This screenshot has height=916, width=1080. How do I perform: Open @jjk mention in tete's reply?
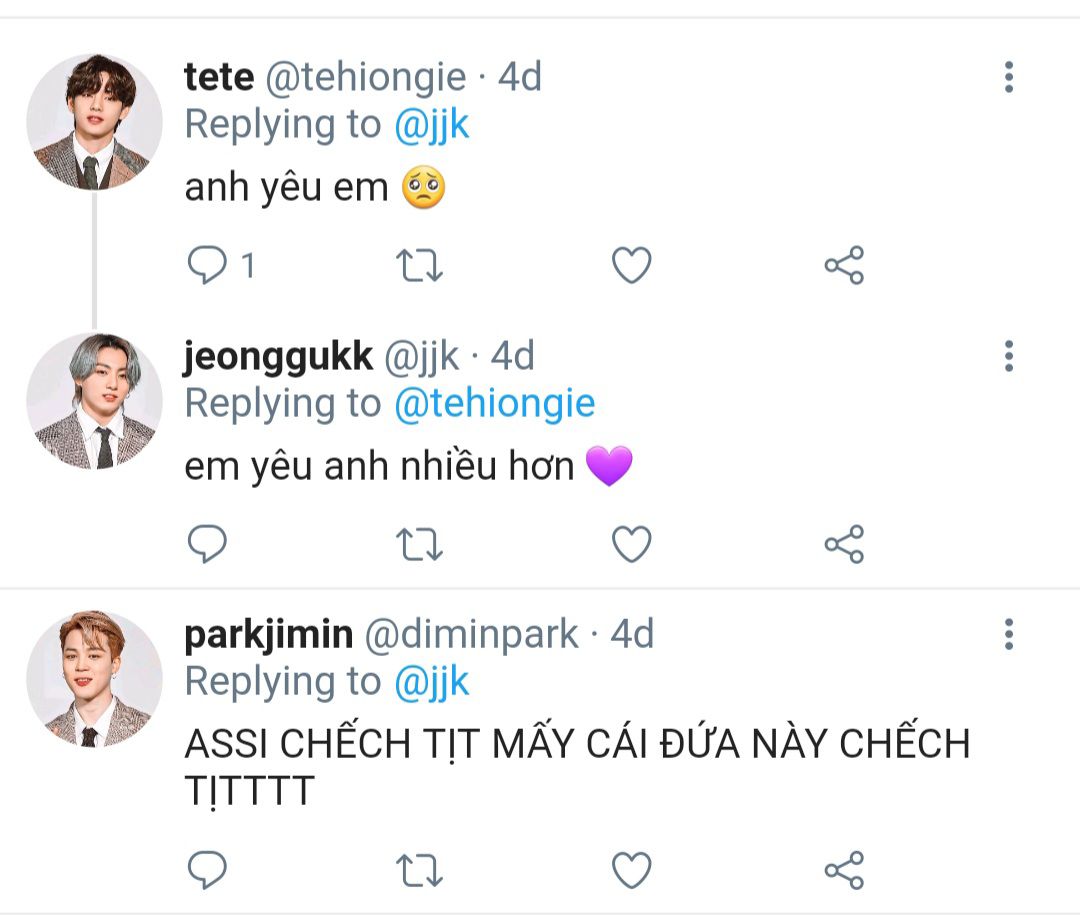click(431, 125)
